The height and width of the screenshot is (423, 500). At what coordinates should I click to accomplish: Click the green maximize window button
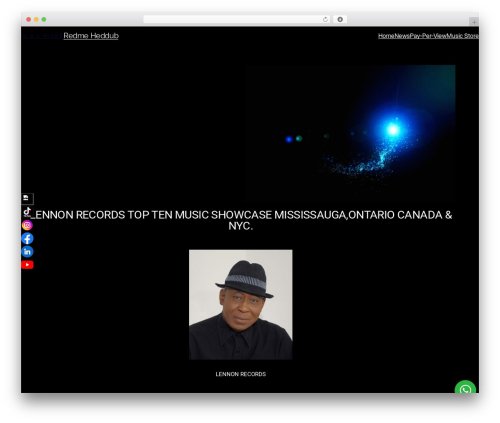[44, 20]
